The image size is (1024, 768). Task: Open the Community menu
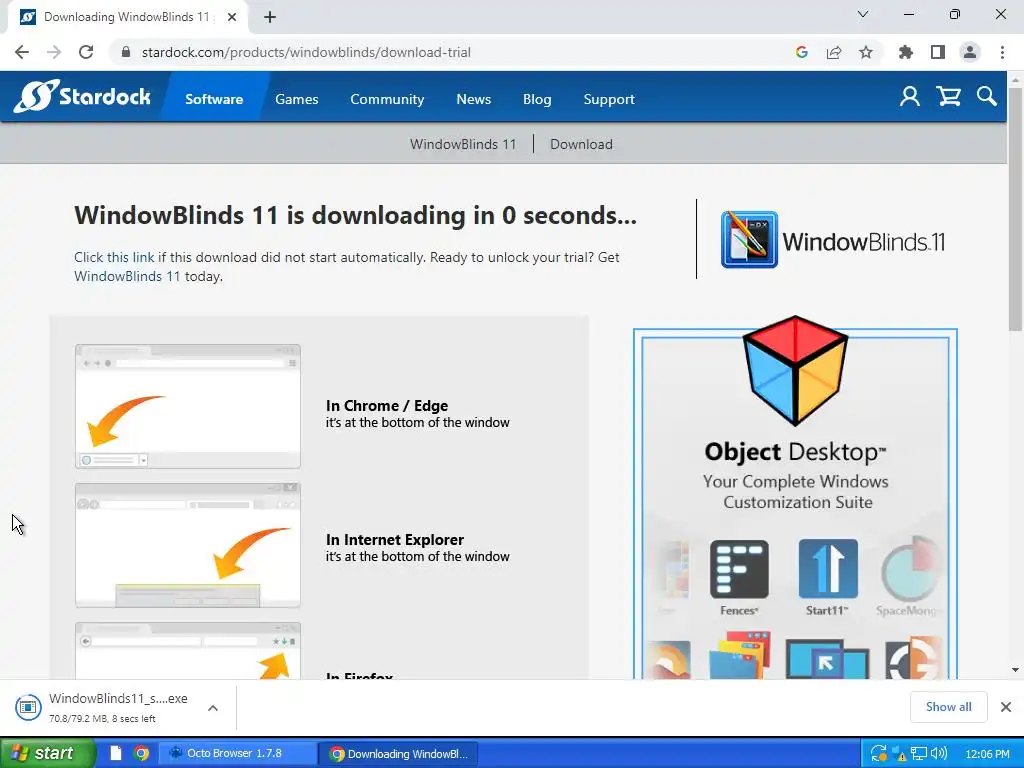coord(387,99)
